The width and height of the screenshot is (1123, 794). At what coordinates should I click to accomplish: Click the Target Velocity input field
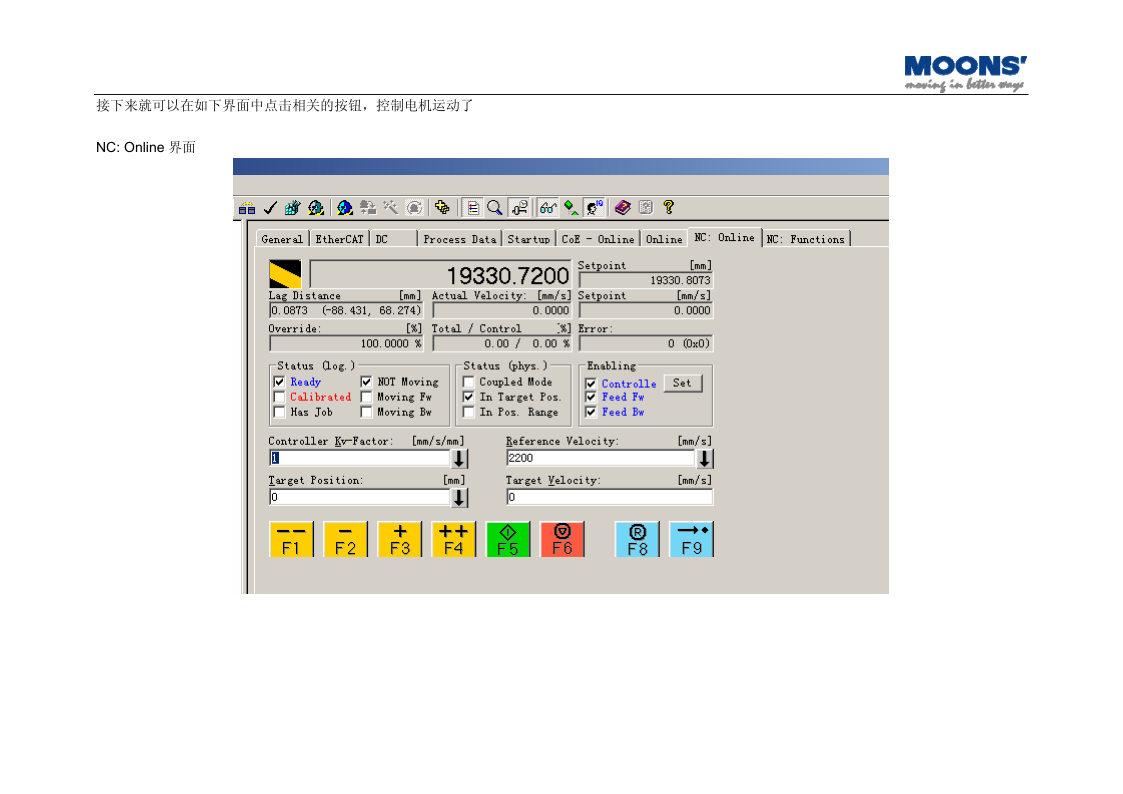point(608,497)
